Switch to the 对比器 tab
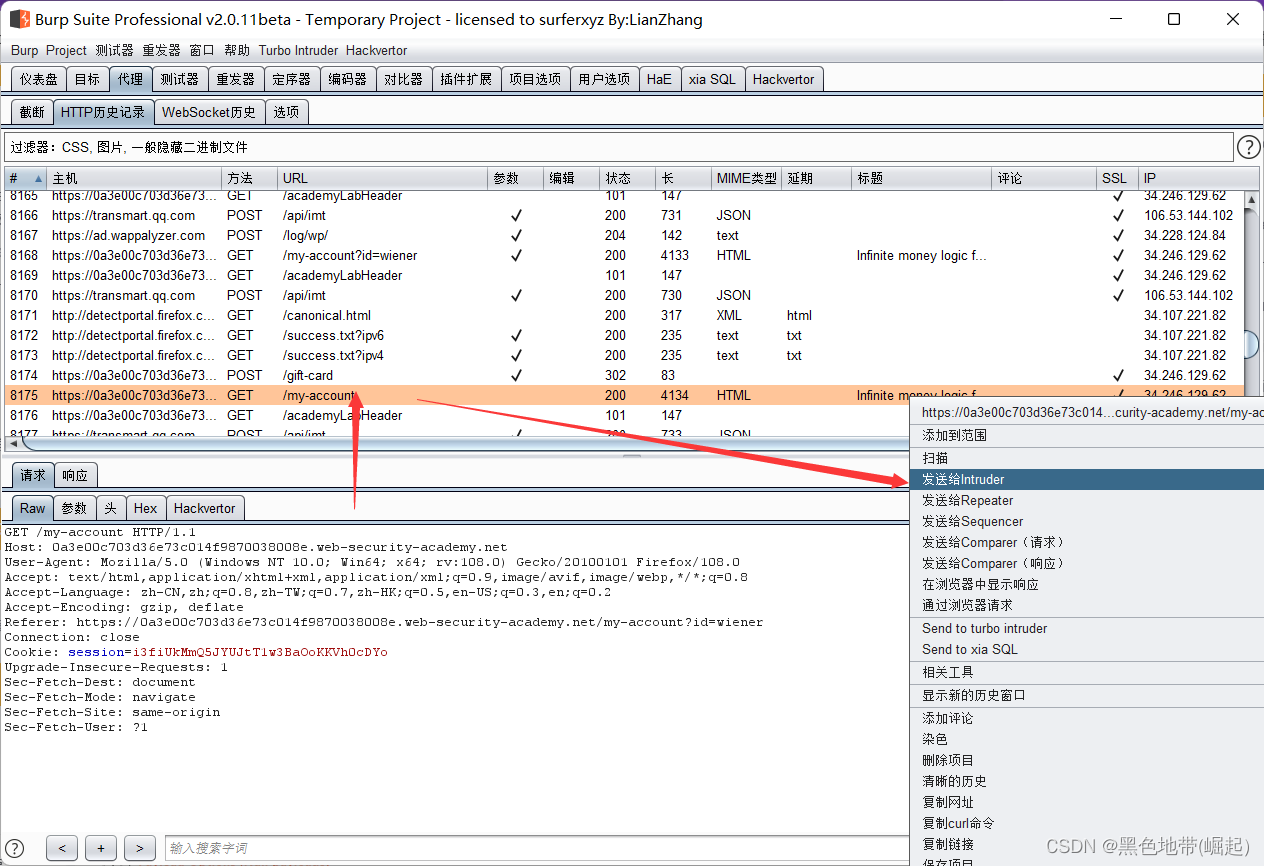This screenshot has width=1264, height=866. pos(404,79)
